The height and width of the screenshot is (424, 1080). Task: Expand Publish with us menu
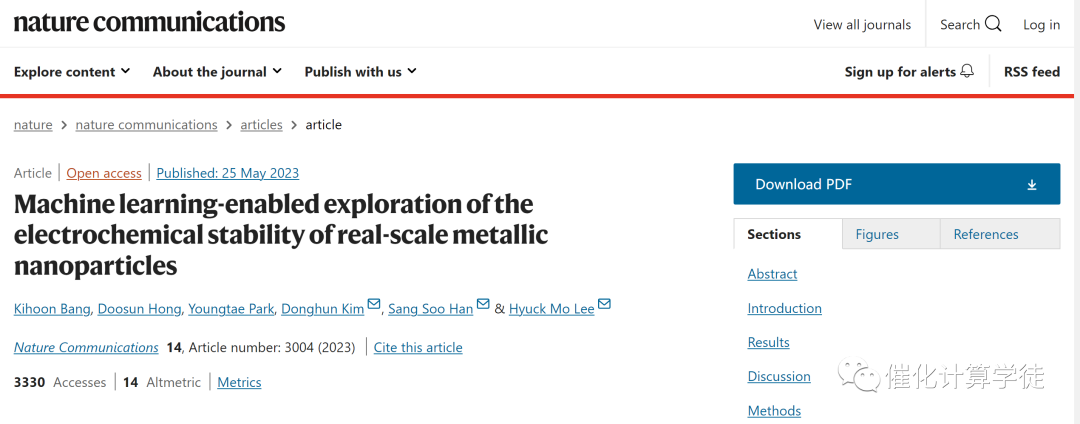[360, 72]
